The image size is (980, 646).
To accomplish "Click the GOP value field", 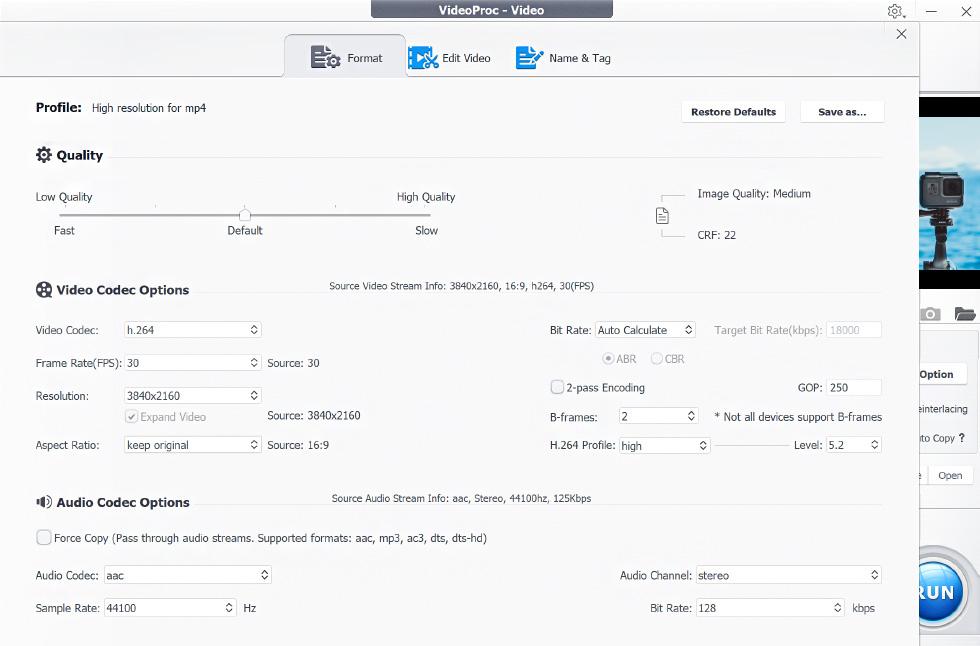I will pyautogui.click(x=854, y=387).
